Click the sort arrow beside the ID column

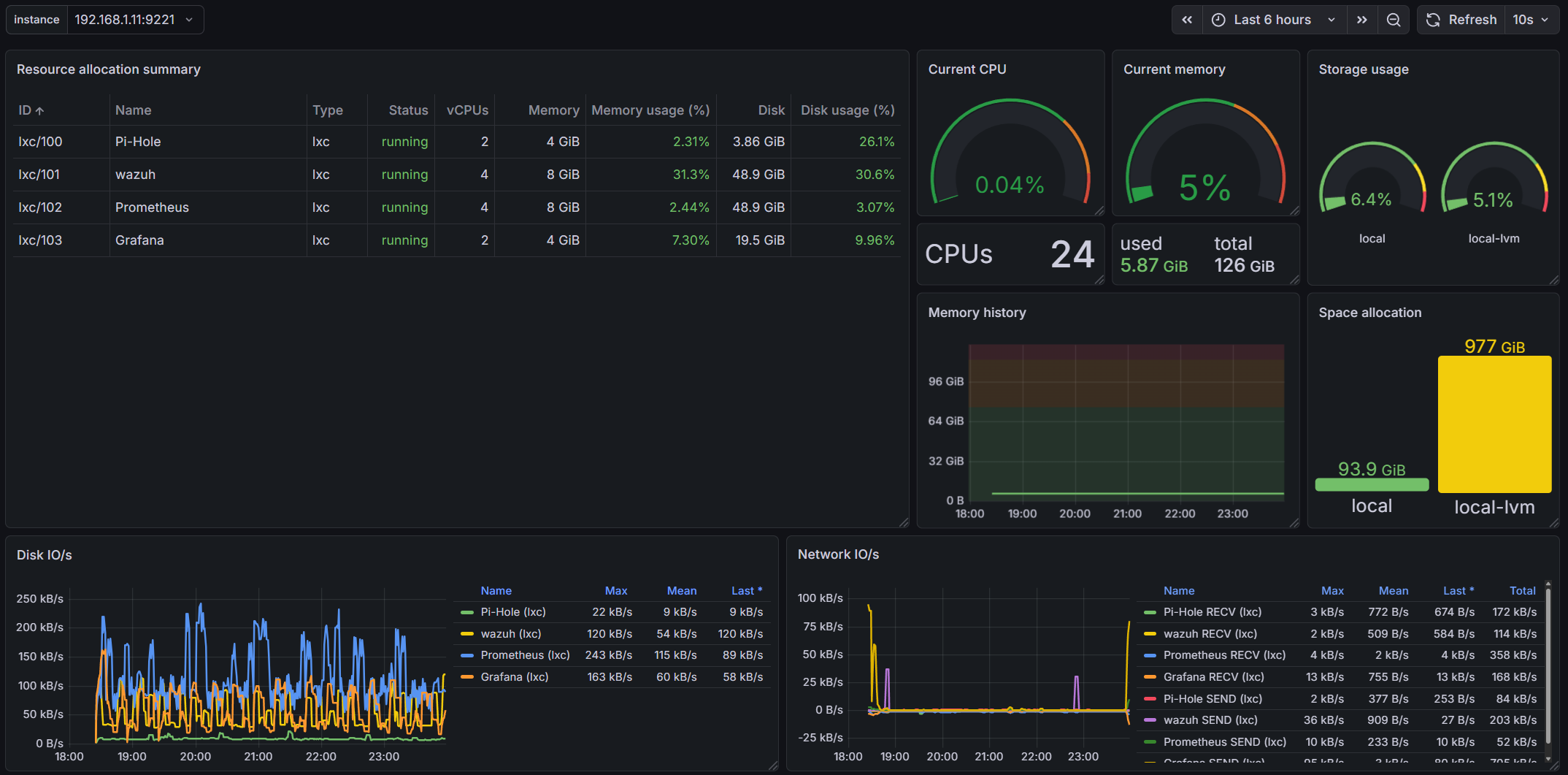[39, 110]
